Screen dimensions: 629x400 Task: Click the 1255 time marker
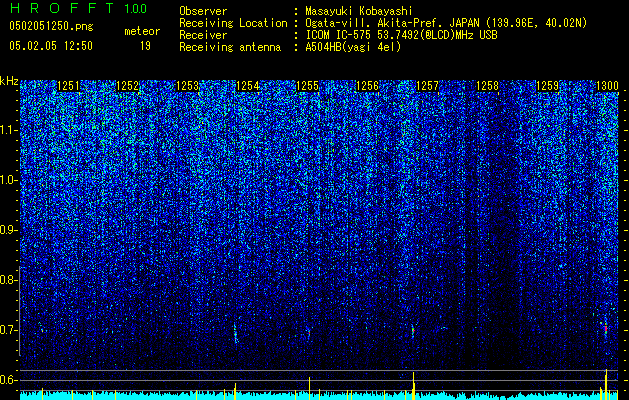point(307,86)
